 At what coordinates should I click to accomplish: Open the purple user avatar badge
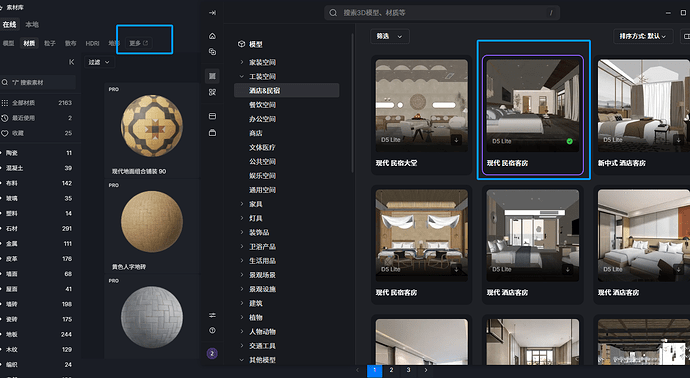tap(212, 353)
